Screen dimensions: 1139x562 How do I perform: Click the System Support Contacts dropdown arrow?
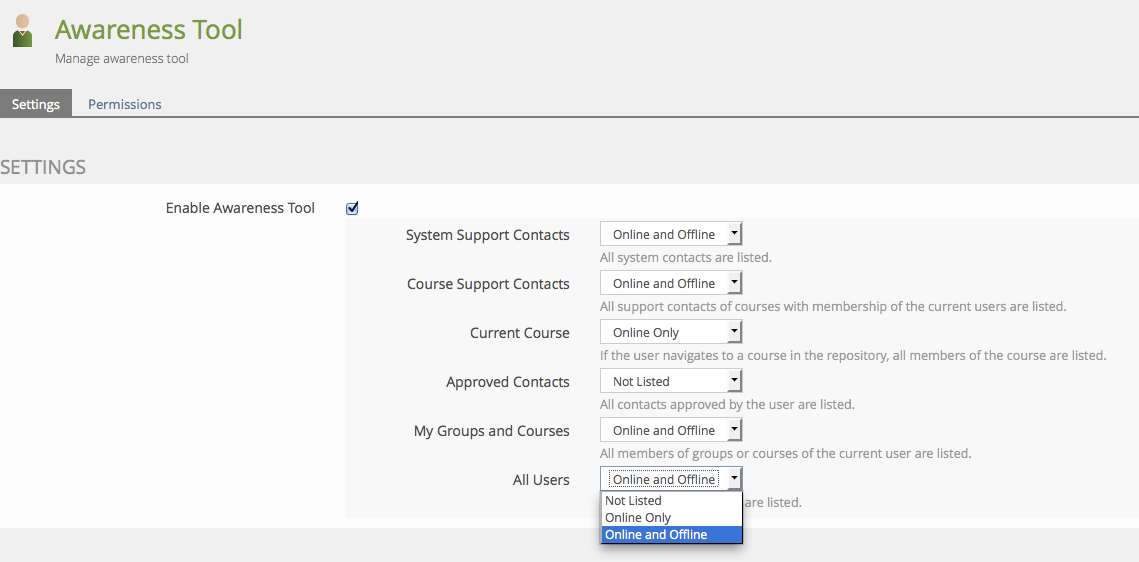pos(734,234)
